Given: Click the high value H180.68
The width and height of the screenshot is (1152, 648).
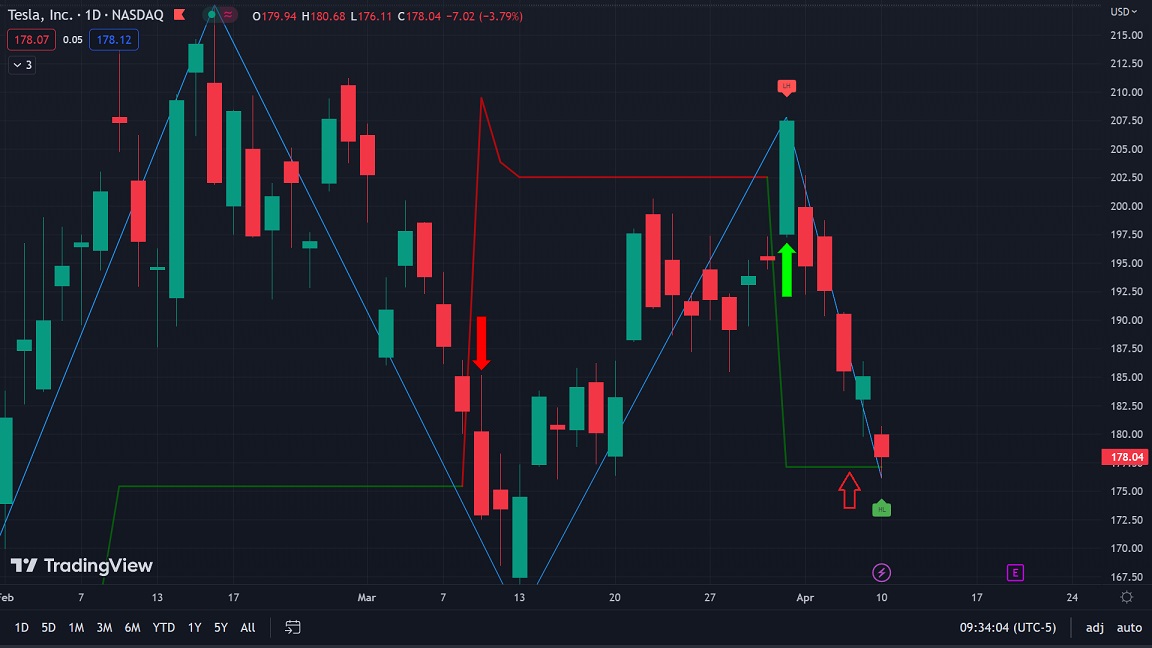Looking at the screenshot, I should [323, 16].
